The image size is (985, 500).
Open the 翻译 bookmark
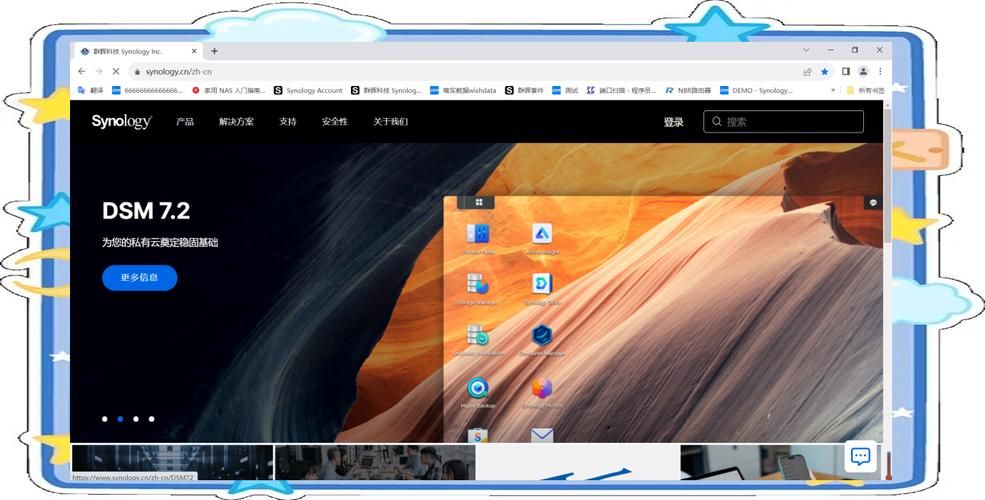click(x=90, y=90)
